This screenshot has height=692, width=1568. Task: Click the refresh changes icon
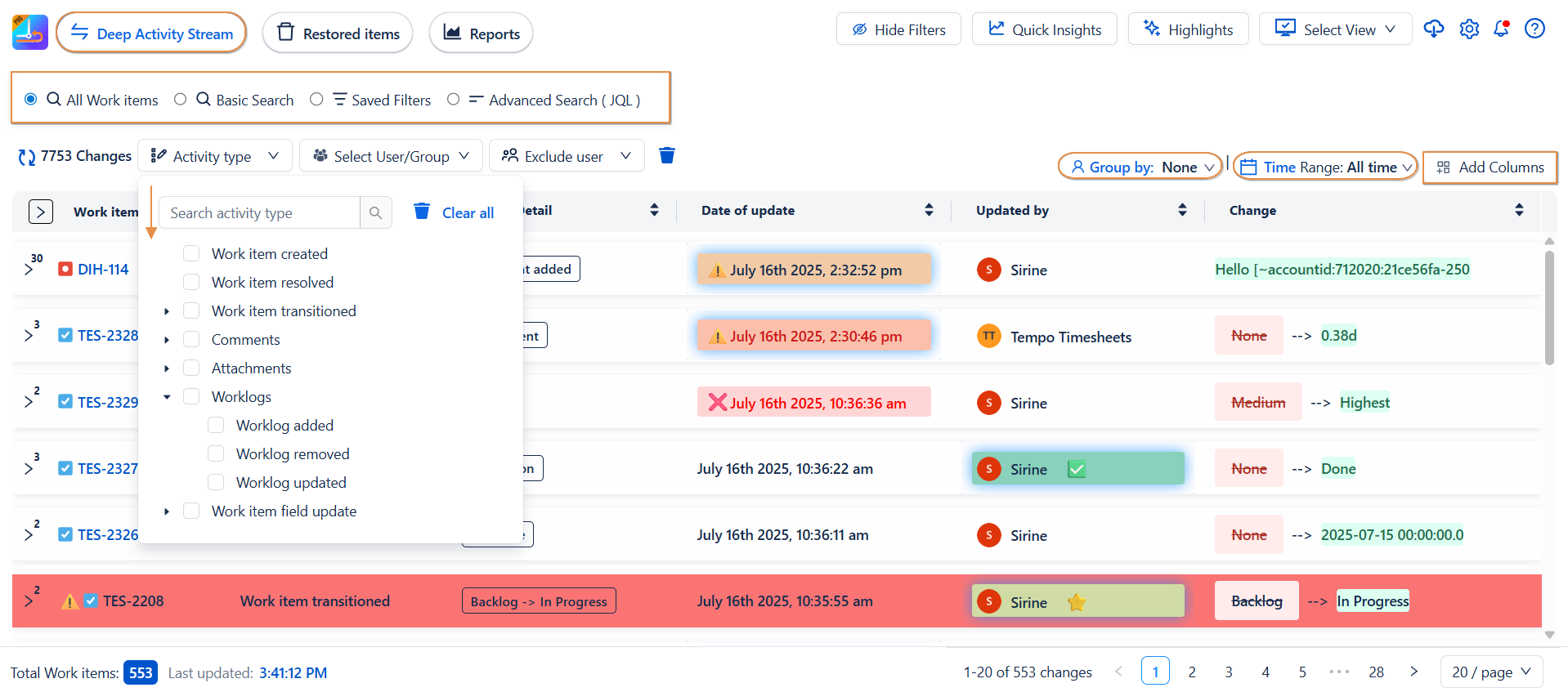(x=27, y=157)
